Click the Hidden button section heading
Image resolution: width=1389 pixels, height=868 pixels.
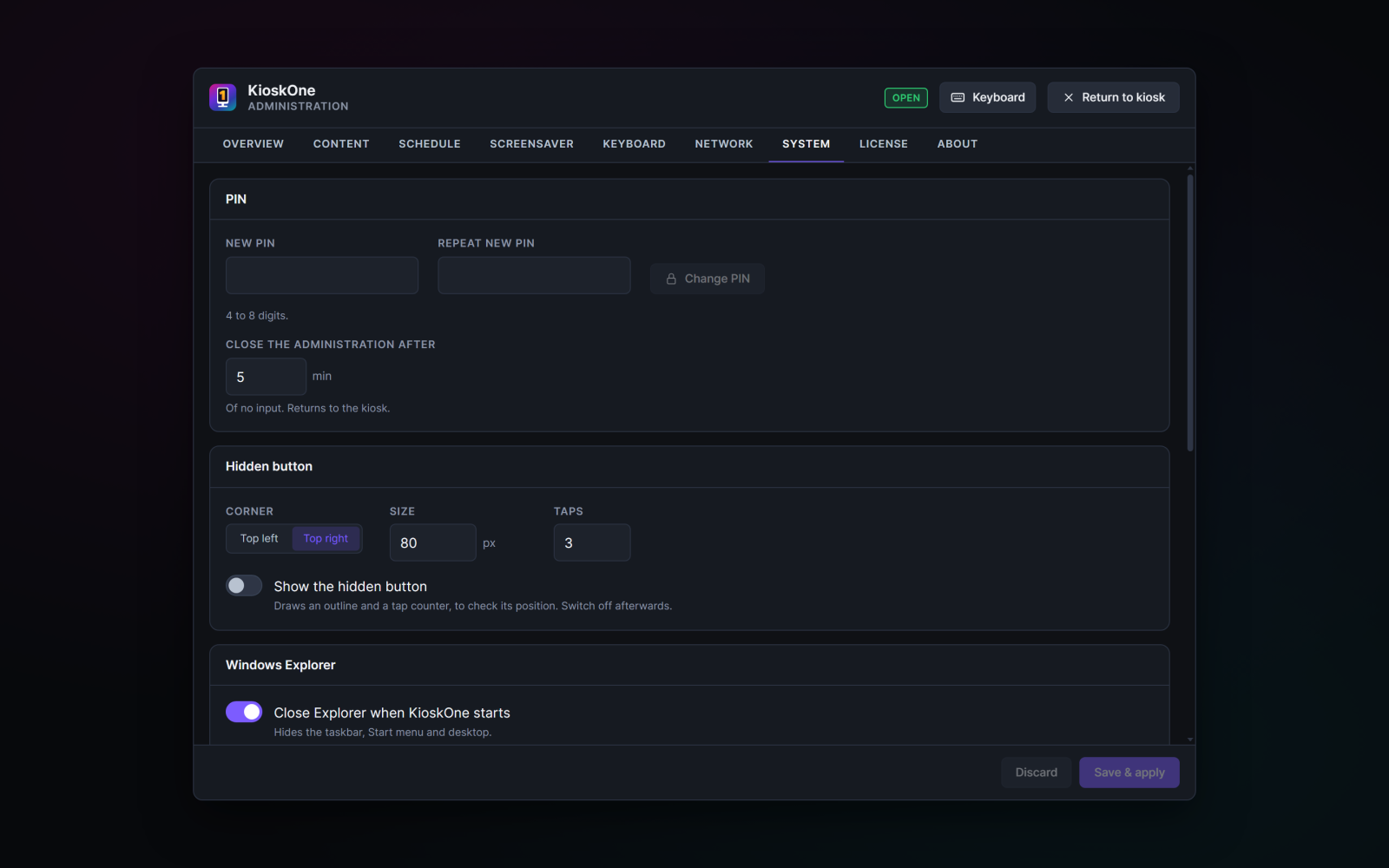[269, 466]
